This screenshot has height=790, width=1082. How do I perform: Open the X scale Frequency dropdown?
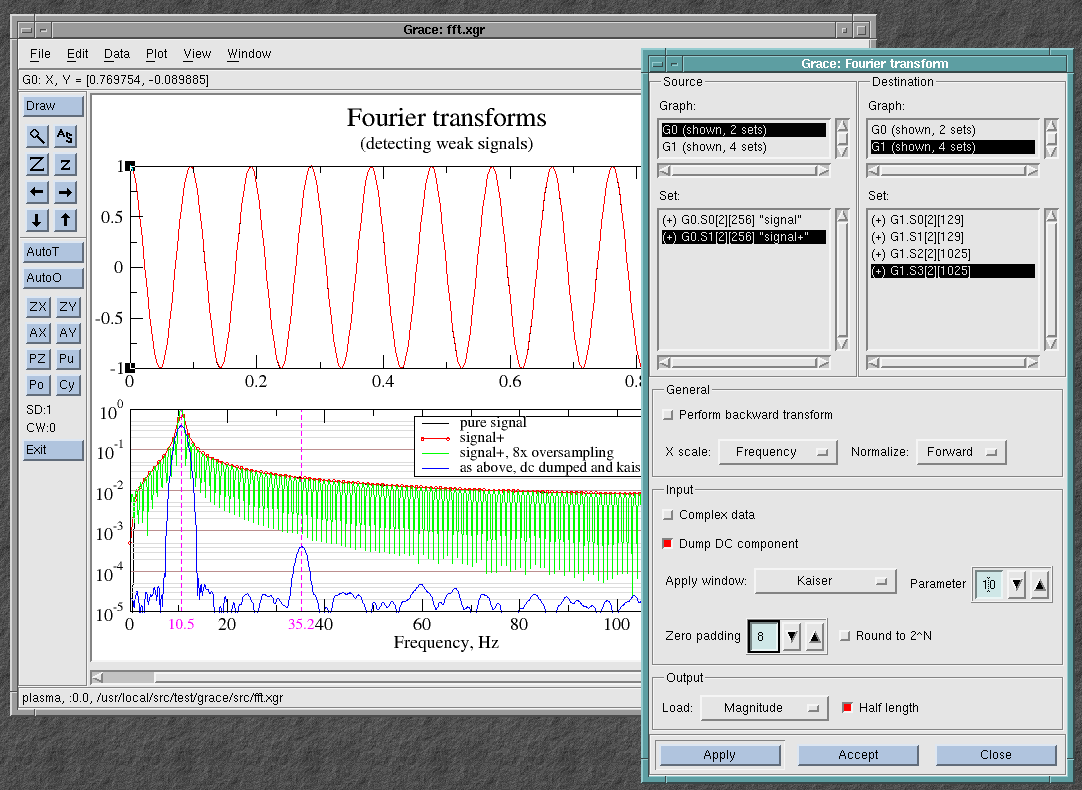point(778,452)
